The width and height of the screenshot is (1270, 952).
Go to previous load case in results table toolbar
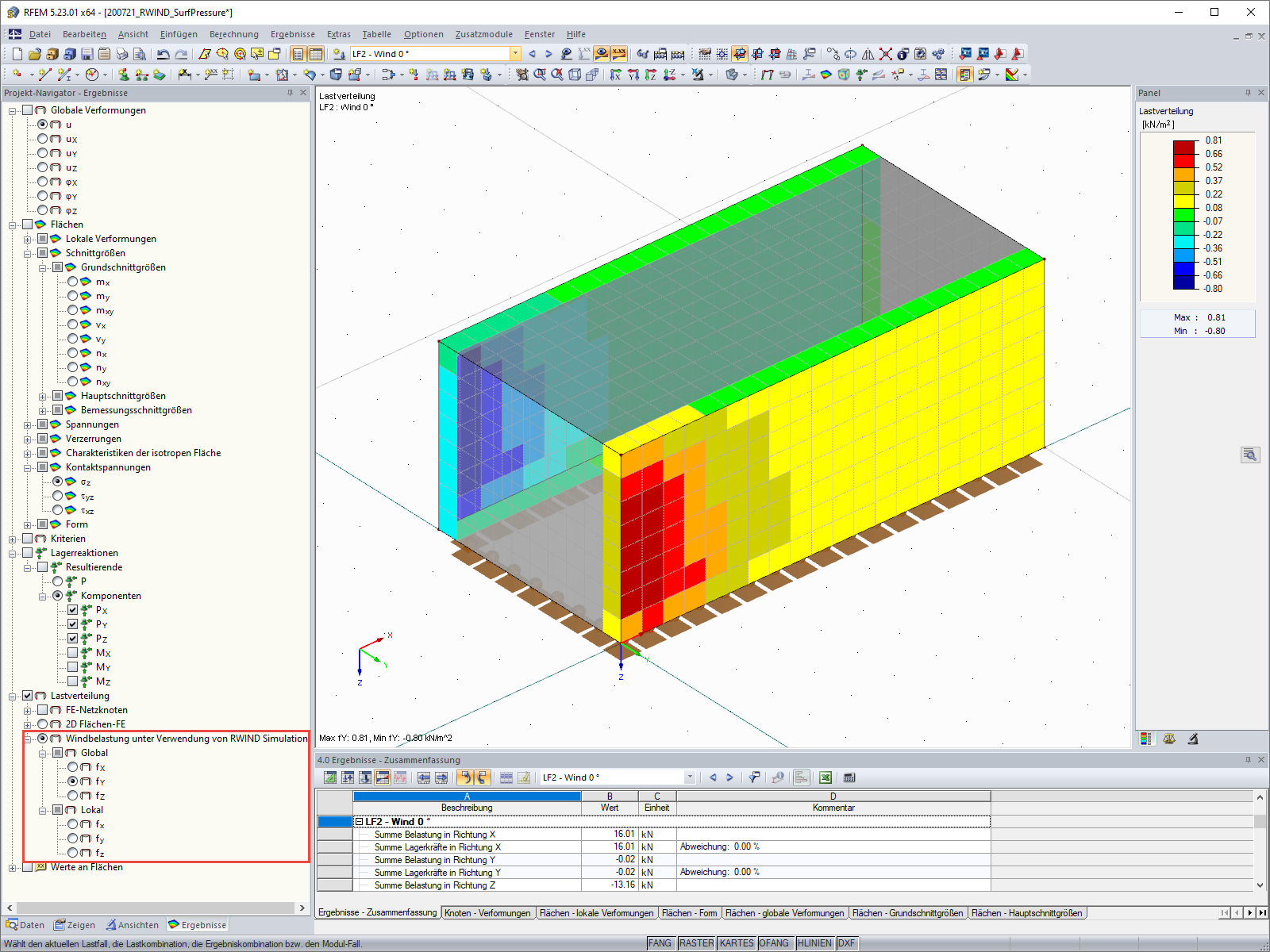713,777
